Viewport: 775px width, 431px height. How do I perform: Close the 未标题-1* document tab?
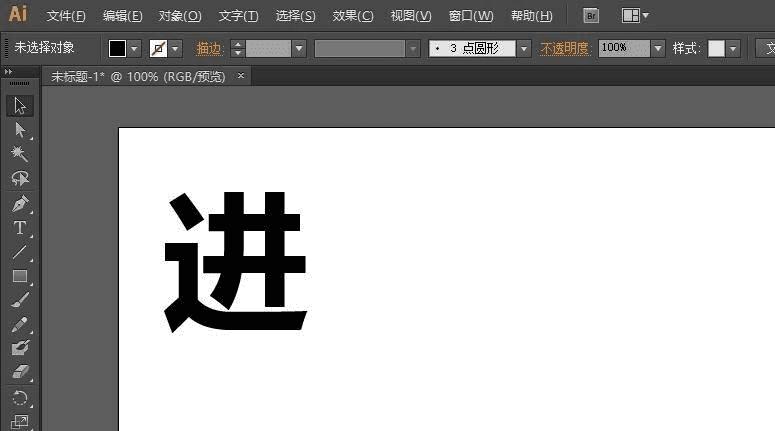tap(241, 76)
